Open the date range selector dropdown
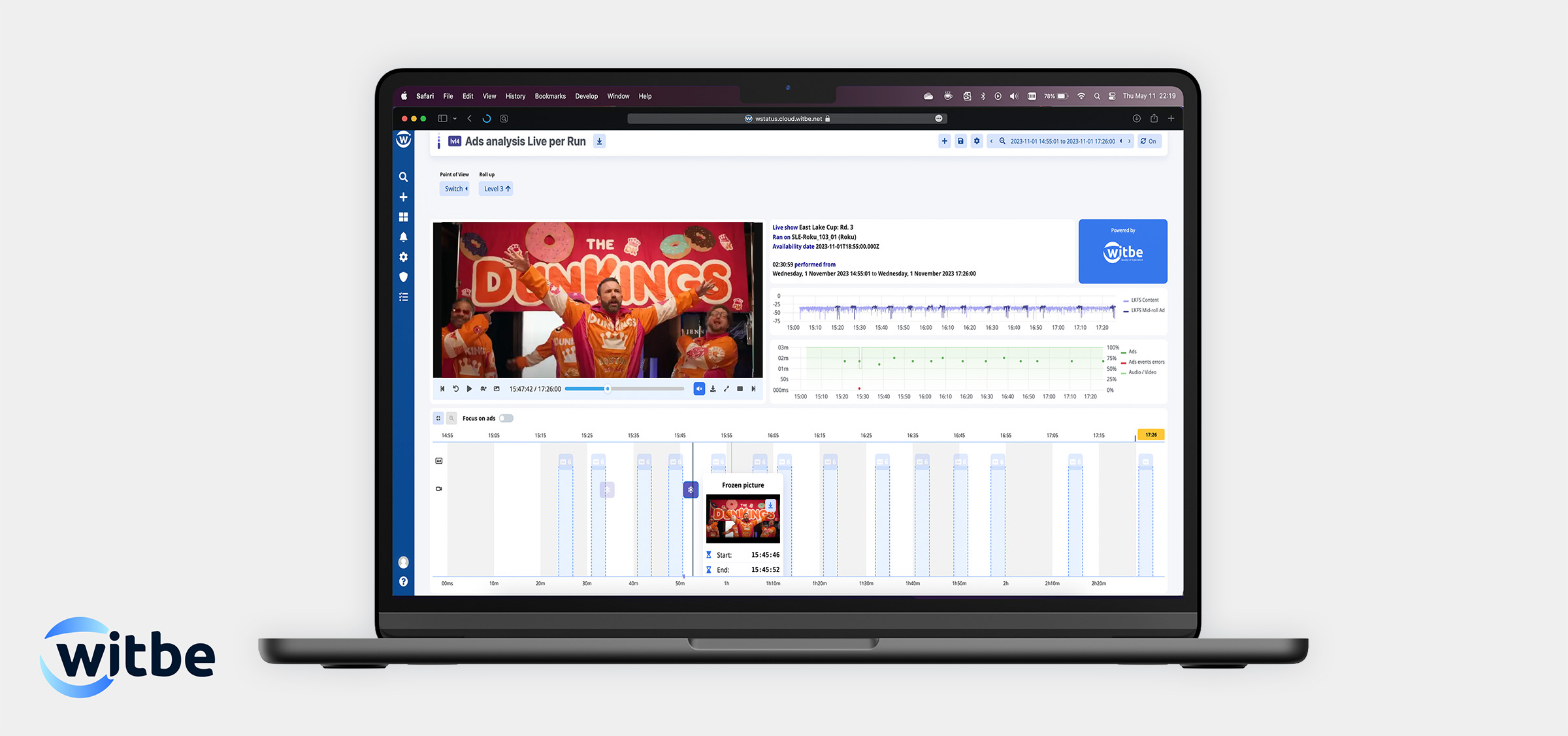1568x736 pixels. [x=1062, y=141]
